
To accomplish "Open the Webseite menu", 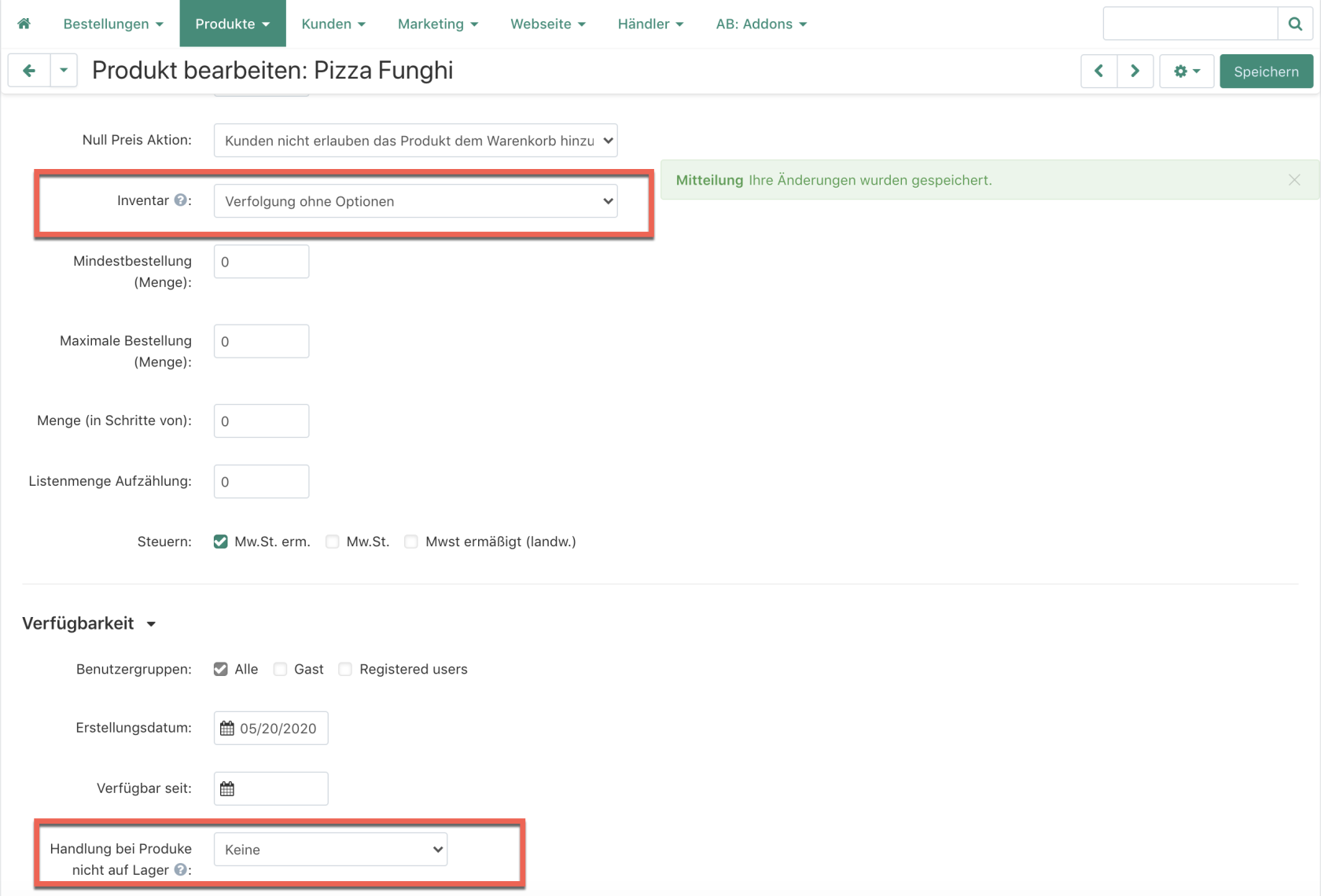I will (x=548, y=24).
